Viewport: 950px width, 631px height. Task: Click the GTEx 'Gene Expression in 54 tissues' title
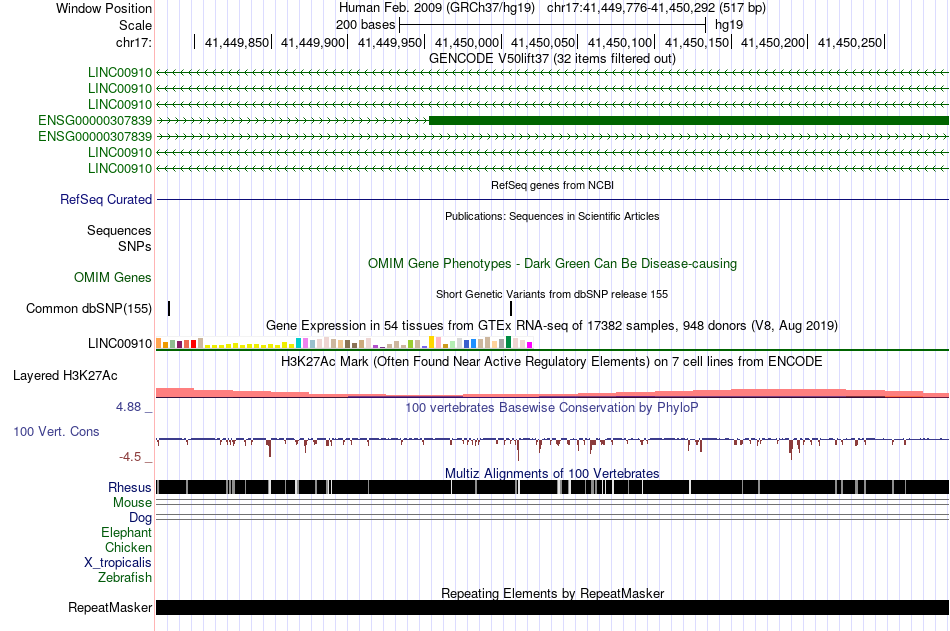click(x=552, y=326)
